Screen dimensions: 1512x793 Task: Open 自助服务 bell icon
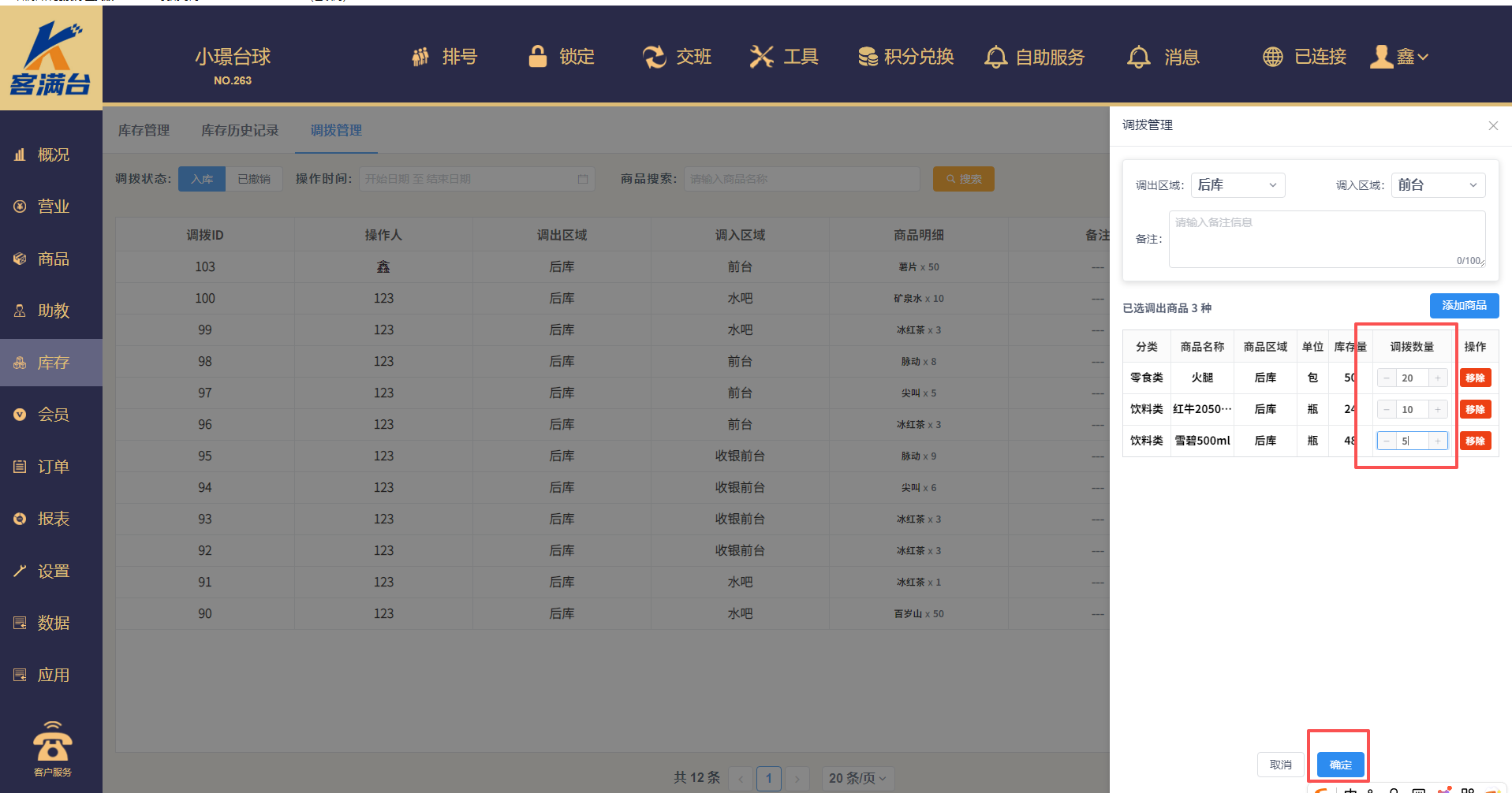[996, 57]
